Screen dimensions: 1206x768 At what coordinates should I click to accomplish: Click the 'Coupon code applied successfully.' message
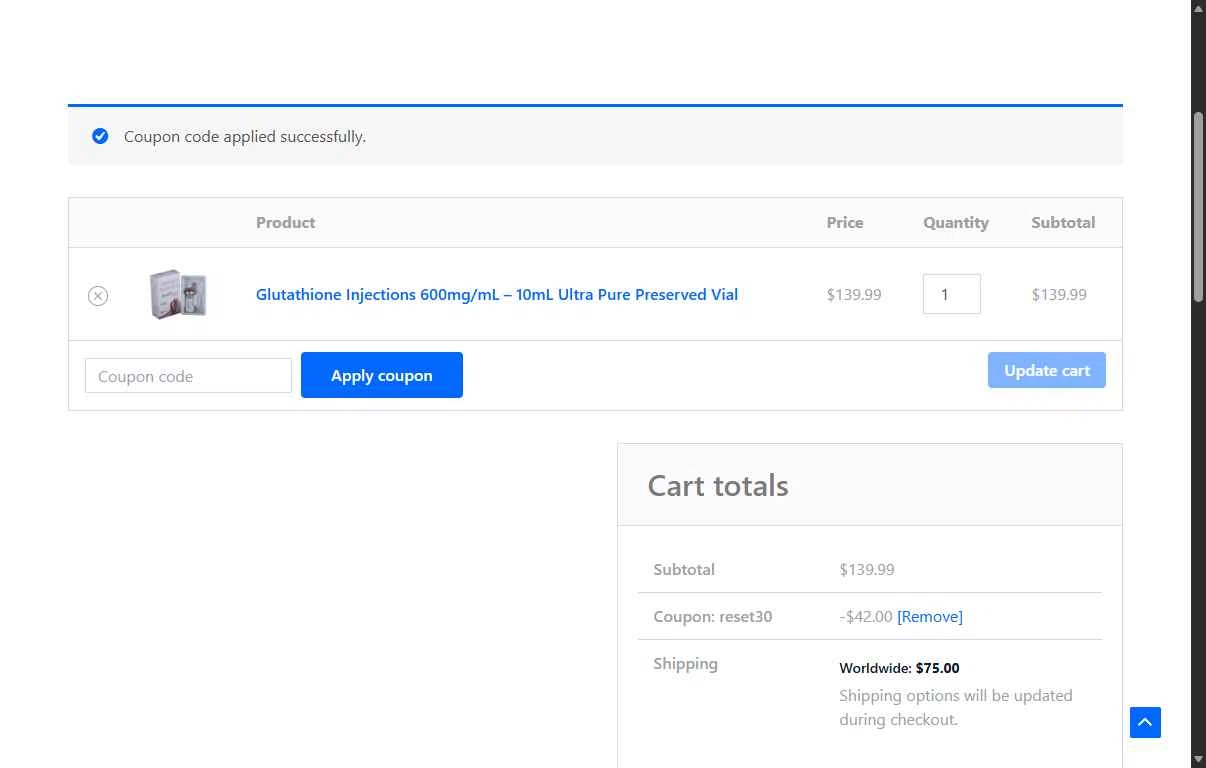click(245, 136)
